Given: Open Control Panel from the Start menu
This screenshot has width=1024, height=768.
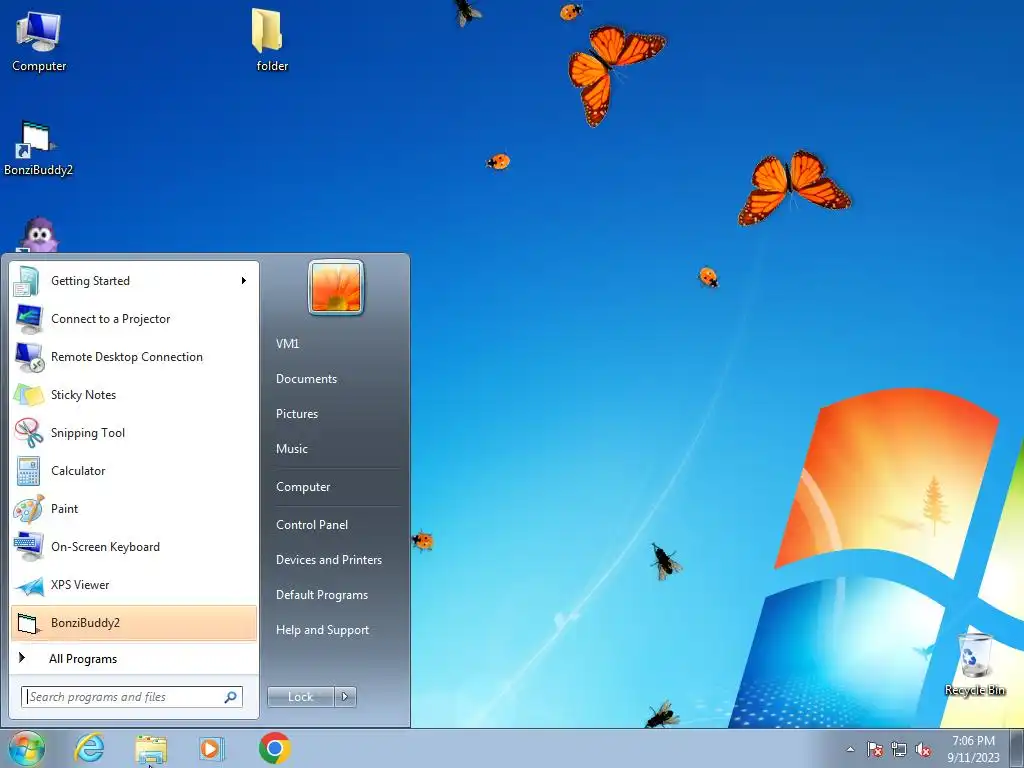Looking at the screenshot, I should tap(312, 525).
